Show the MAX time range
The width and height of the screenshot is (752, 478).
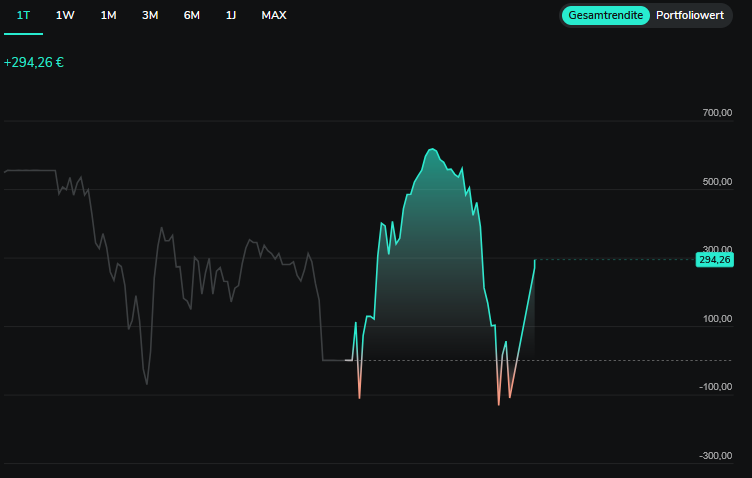click(274, 16)
